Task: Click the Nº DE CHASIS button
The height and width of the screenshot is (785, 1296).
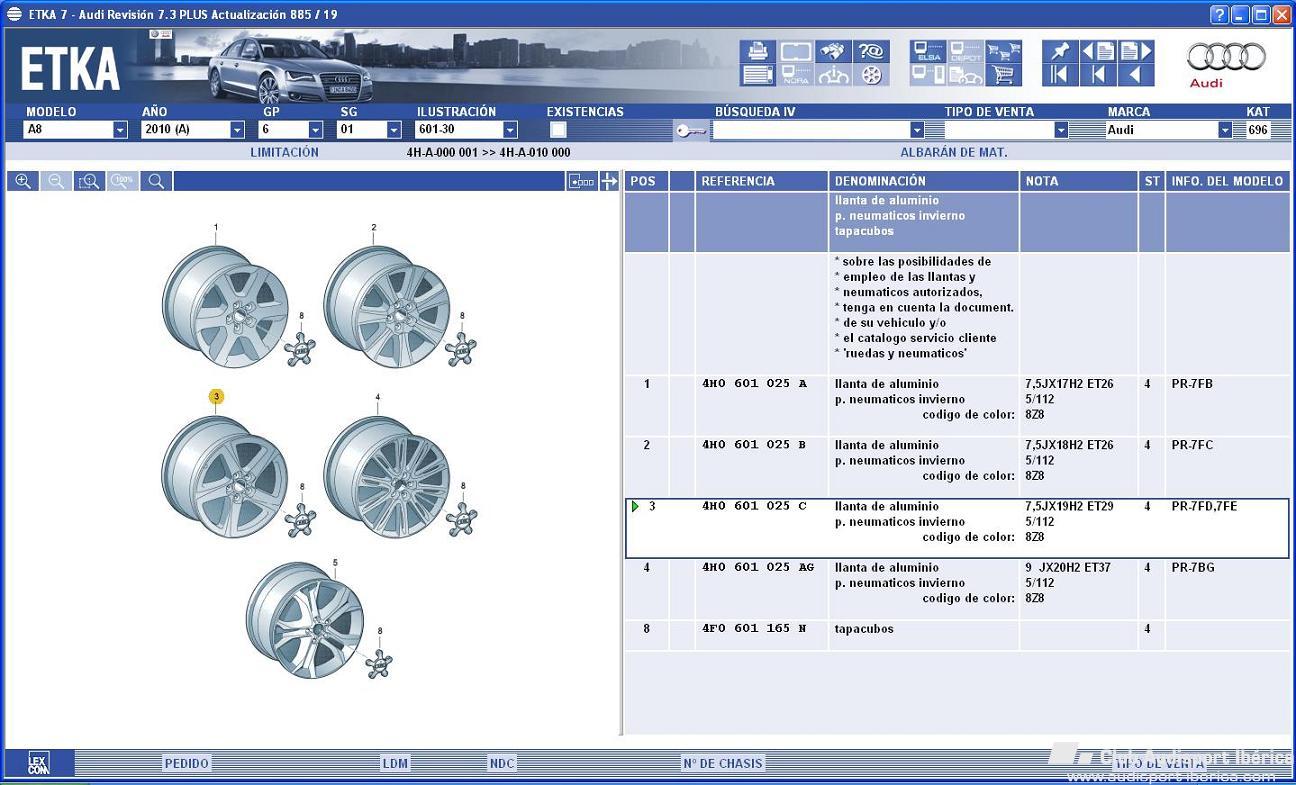Action: 723,763
